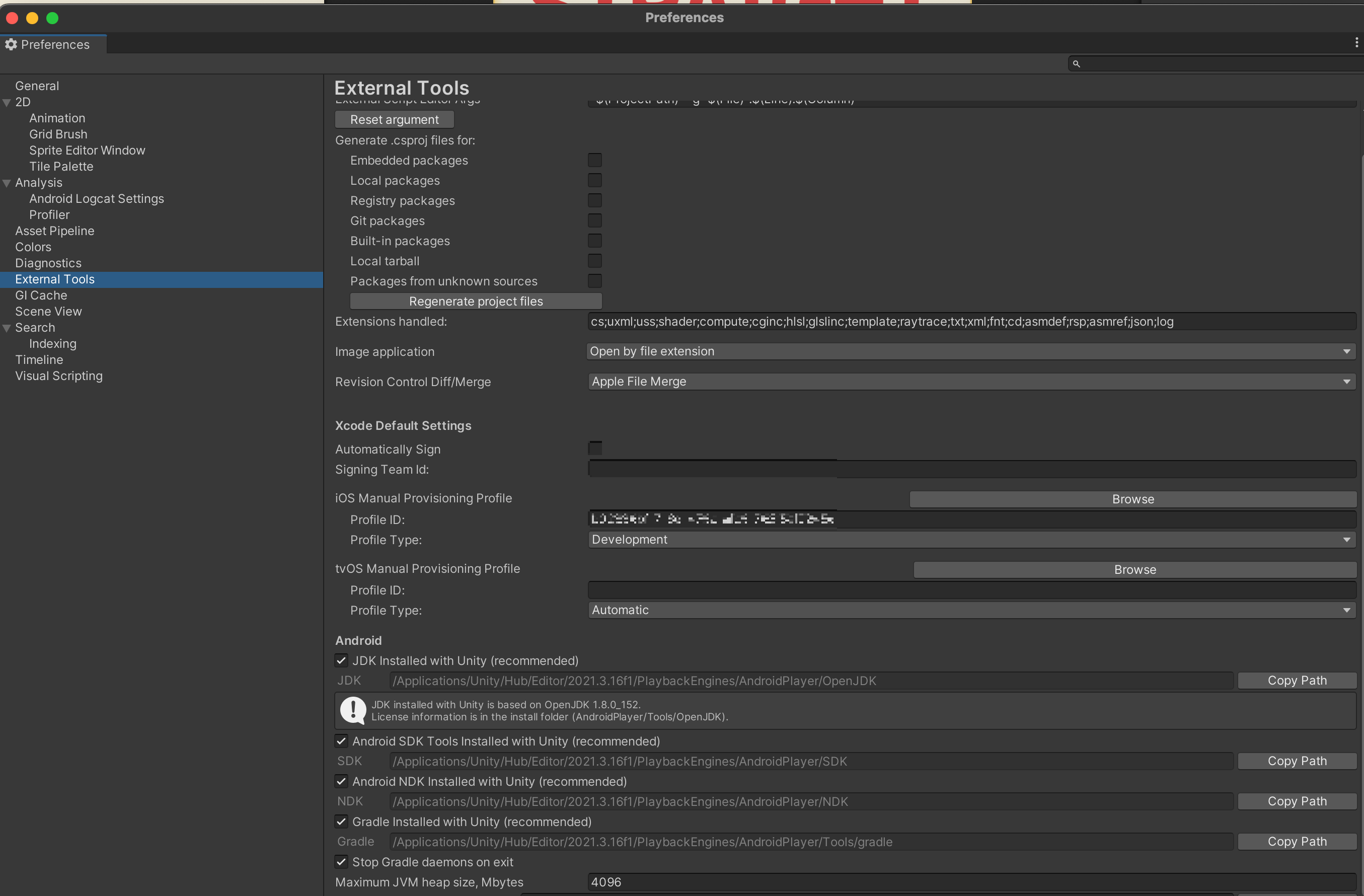Collapse the Analysis section triangle

point(7,183)
